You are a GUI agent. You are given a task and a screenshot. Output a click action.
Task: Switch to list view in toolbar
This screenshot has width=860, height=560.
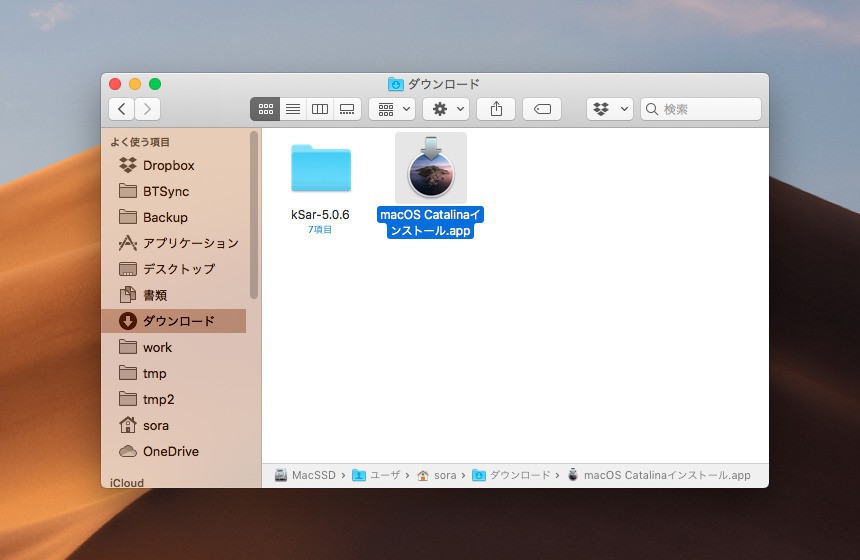(x=293, y=109)
